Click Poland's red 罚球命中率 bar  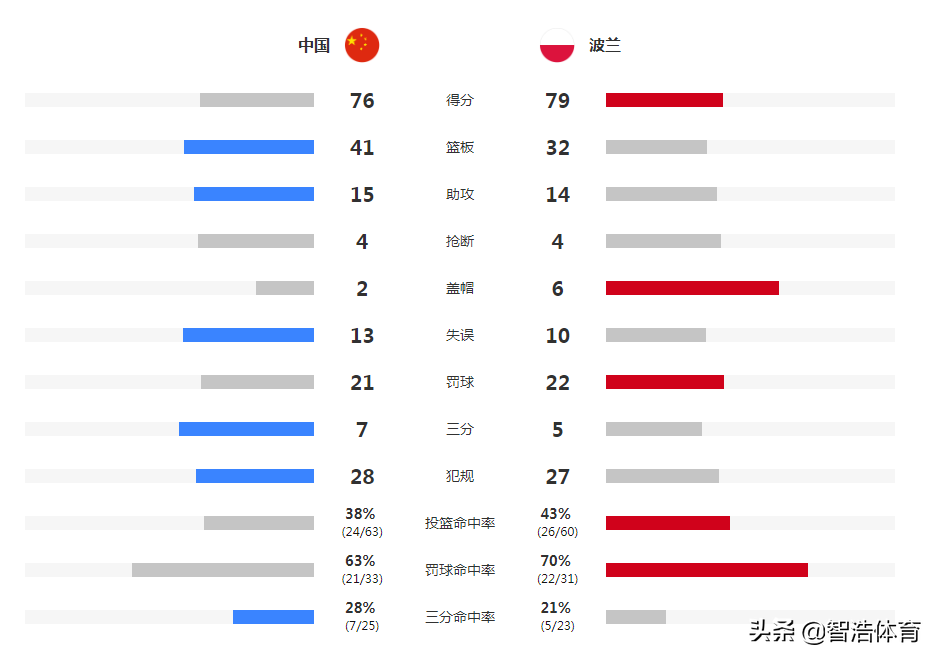coord(707,570)
